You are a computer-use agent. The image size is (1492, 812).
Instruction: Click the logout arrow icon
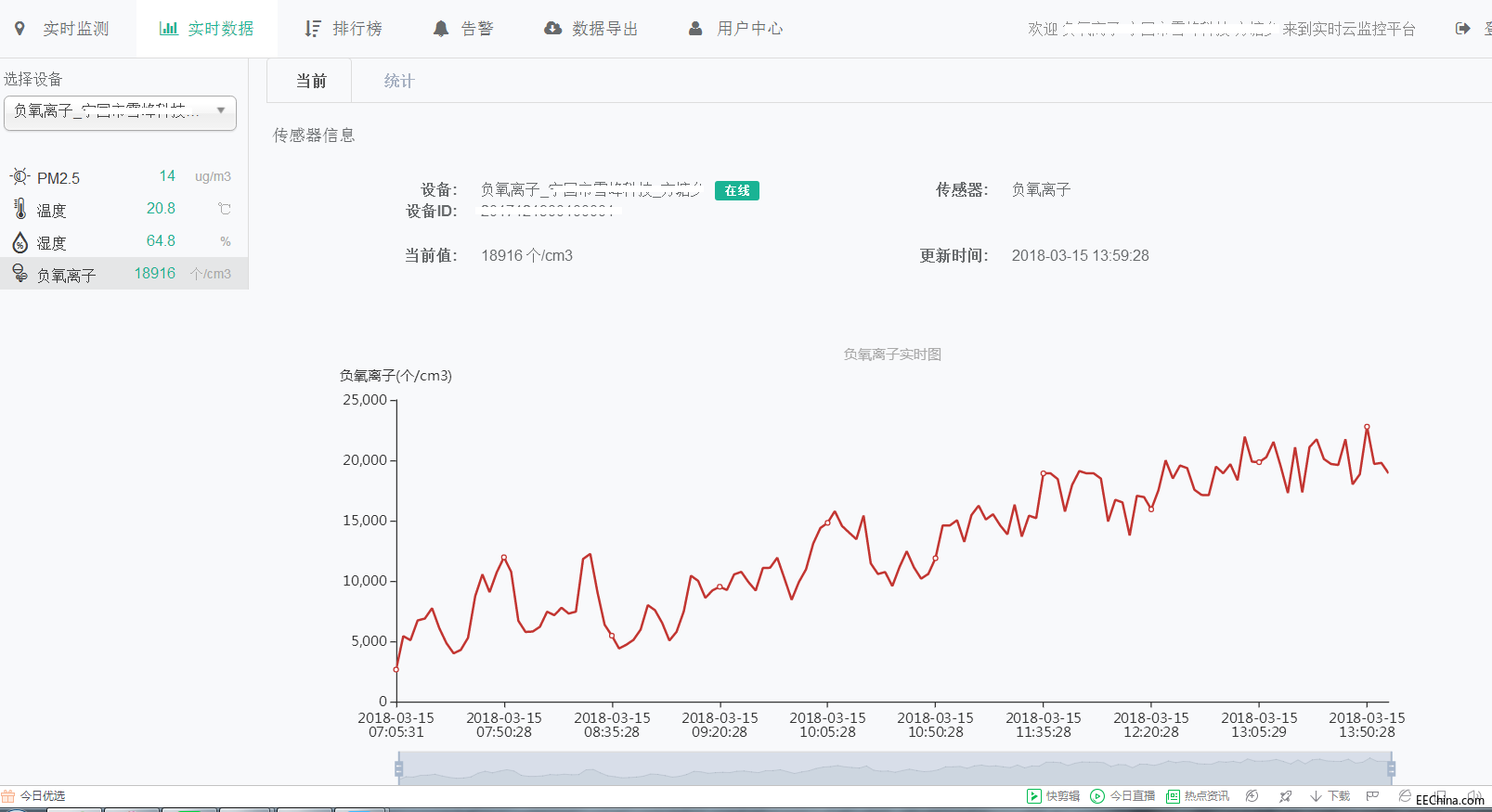[x=1462, y=29]
